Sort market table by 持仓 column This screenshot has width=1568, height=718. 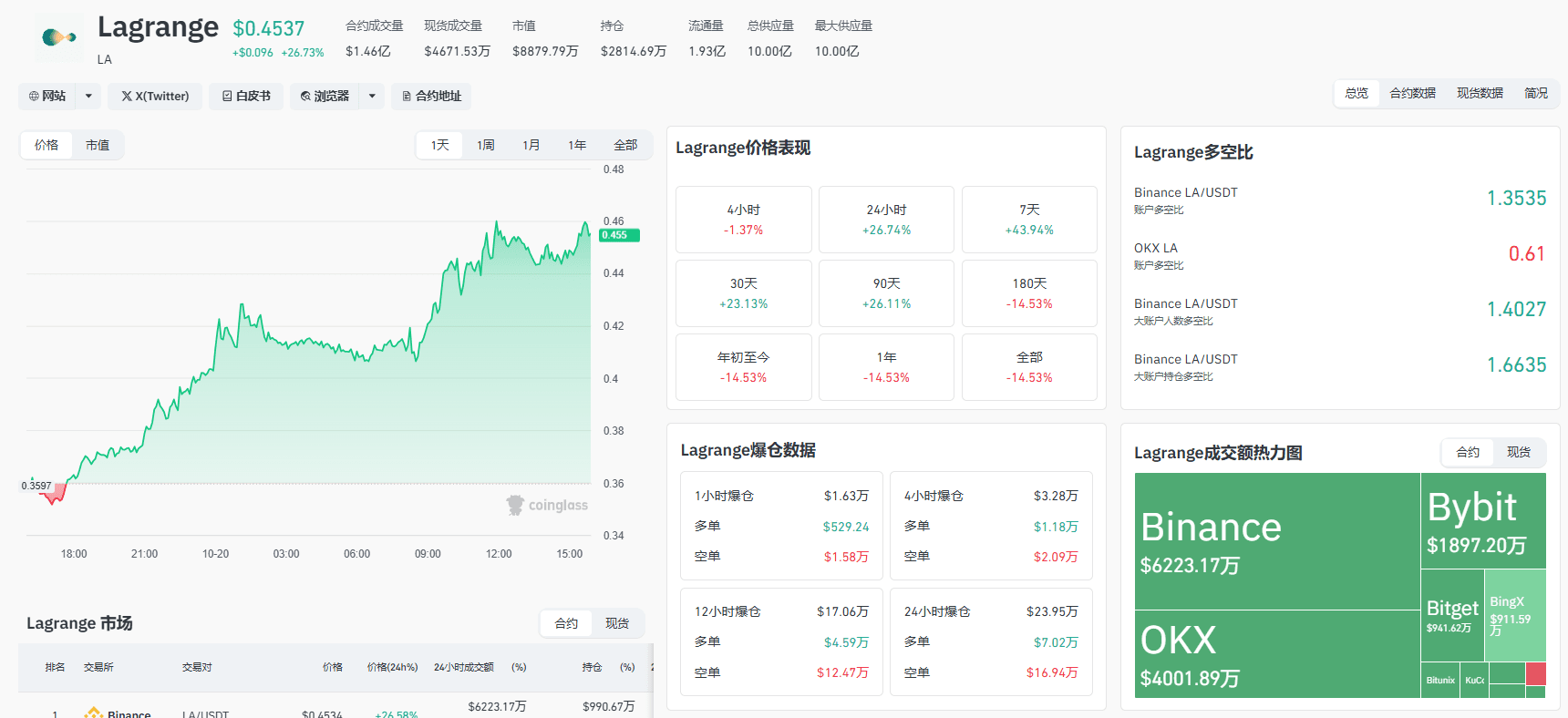[x=593, y=667]
